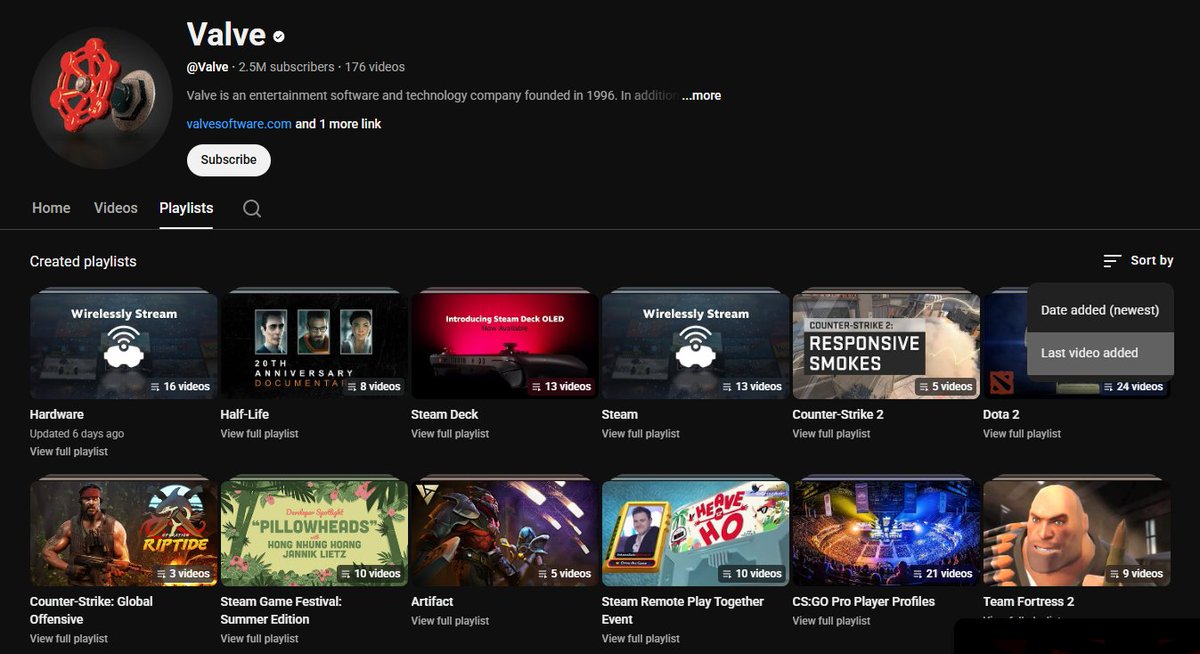This screenshot has width=1200, height=654.
Task: Open the Counter-Strike 2 playlist thumbnail
Action: (x=886, y=346)
